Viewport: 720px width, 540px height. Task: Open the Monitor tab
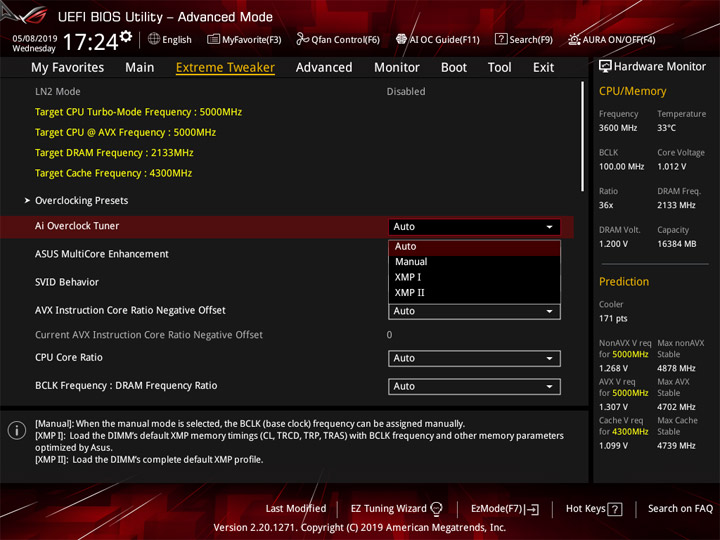[x=397, y=68]
